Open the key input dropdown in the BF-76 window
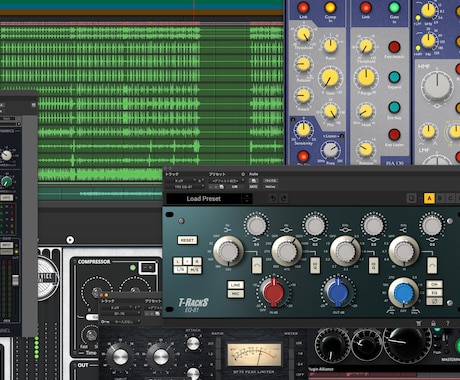This screenshot has height=380, width=460. (125, 322)
